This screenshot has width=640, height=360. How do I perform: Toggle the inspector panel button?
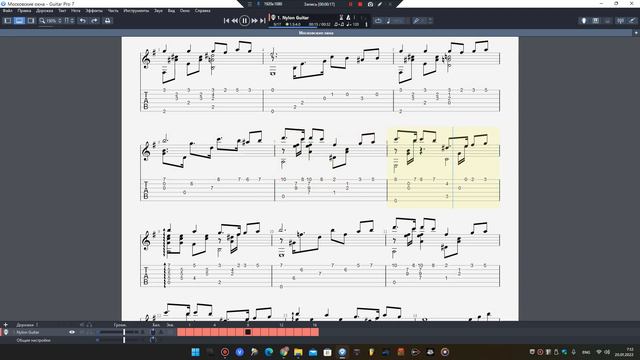31,20
